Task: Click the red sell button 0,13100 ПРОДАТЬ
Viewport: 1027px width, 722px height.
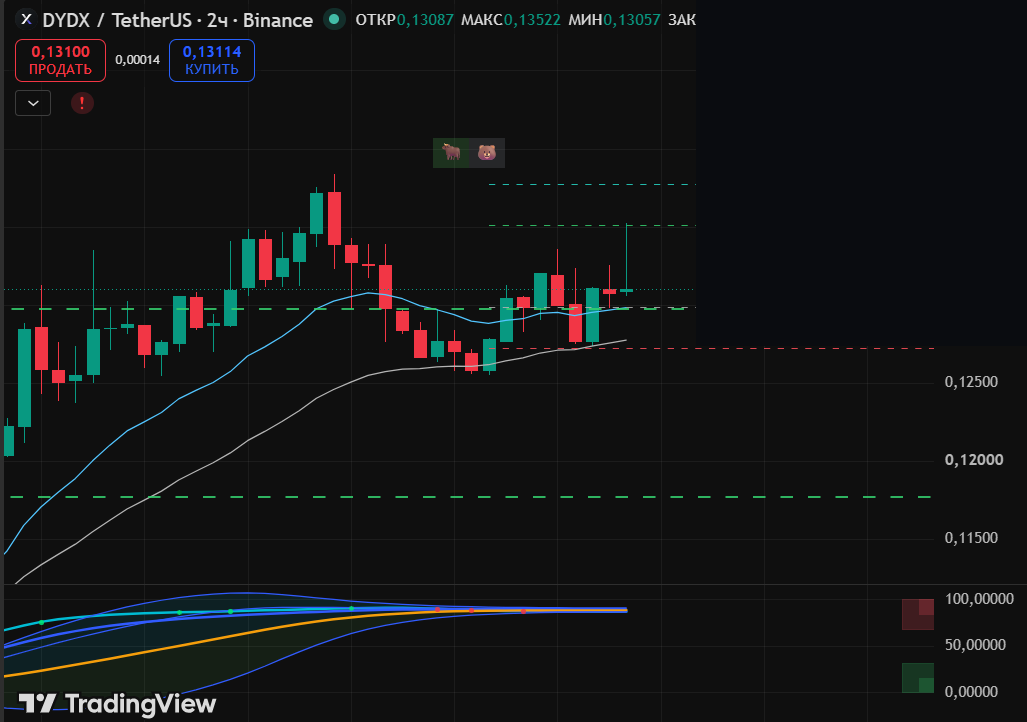Action: (x=60, y=60)
